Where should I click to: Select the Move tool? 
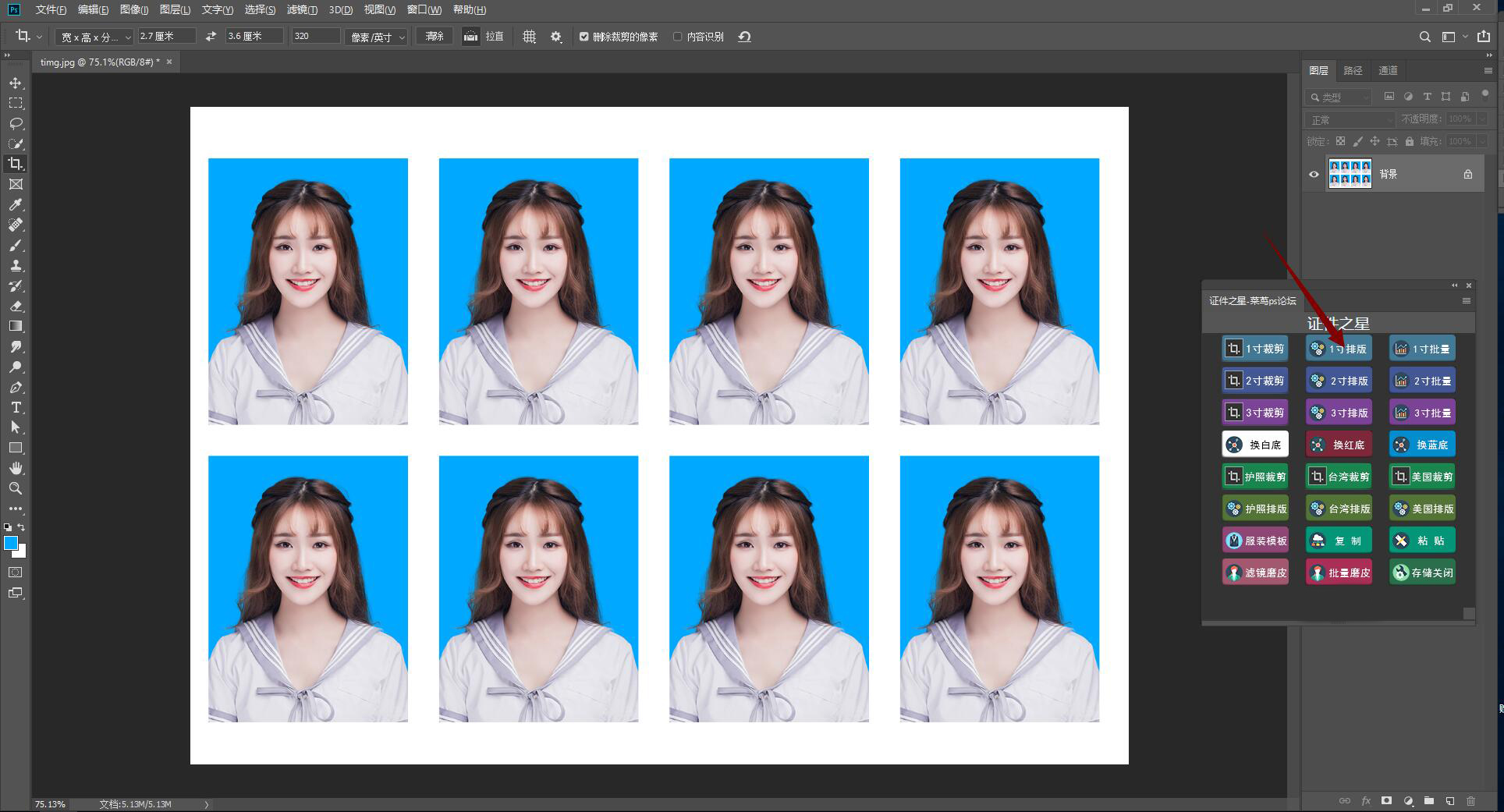click(16, 83)
